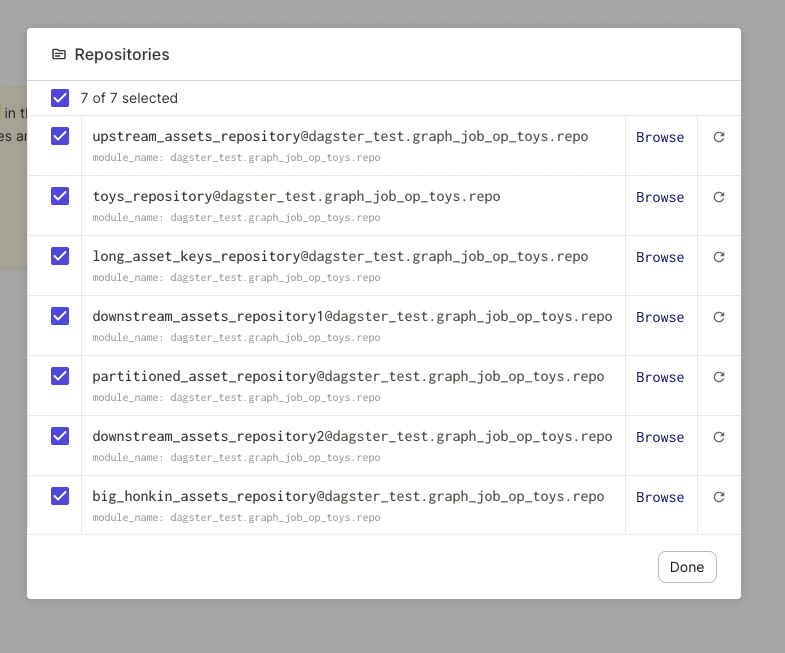Follow Browse link for partitioned_asset_repository
This screenshot has width=785, height=653.
point(660,377)
